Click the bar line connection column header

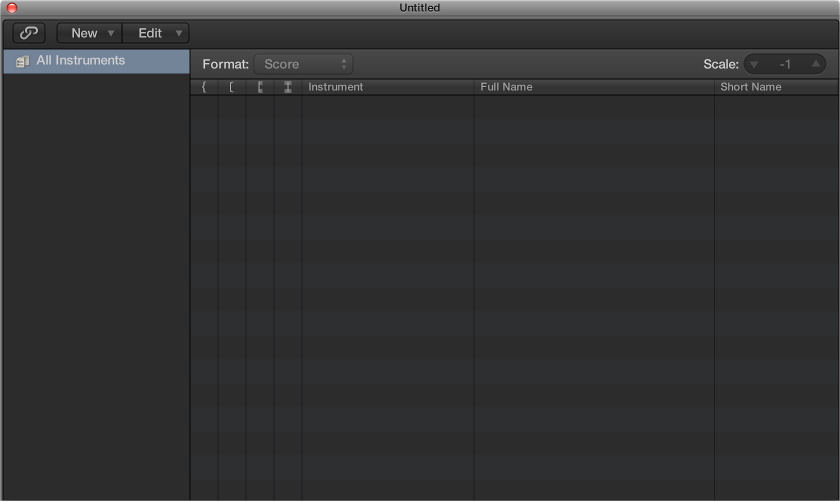[x=260, y=87]
